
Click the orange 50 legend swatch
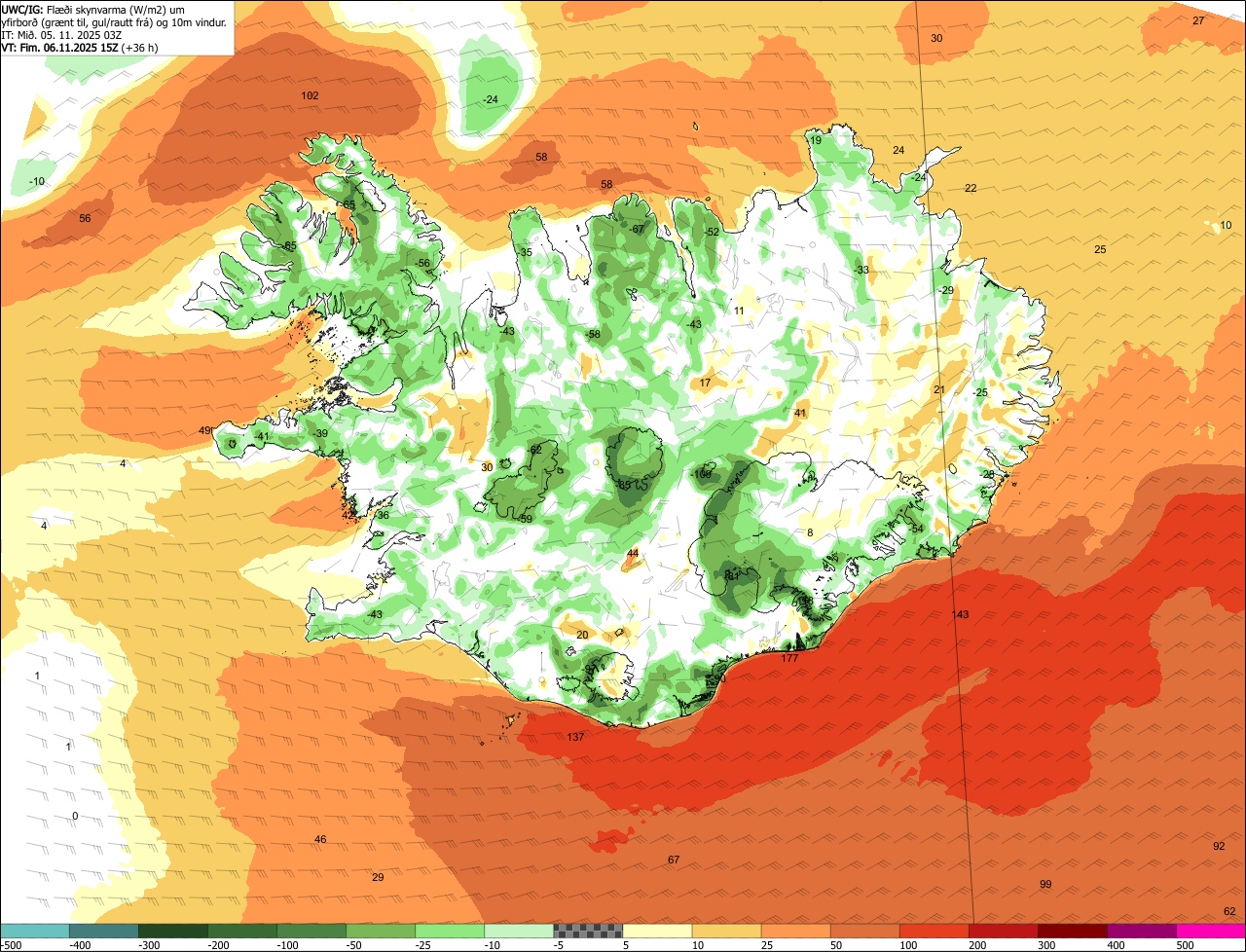pos(864,931)
